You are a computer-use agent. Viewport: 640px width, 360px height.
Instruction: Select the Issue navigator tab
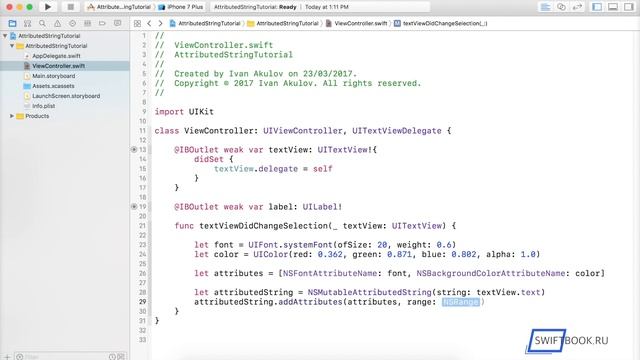[x=58, y=23]
